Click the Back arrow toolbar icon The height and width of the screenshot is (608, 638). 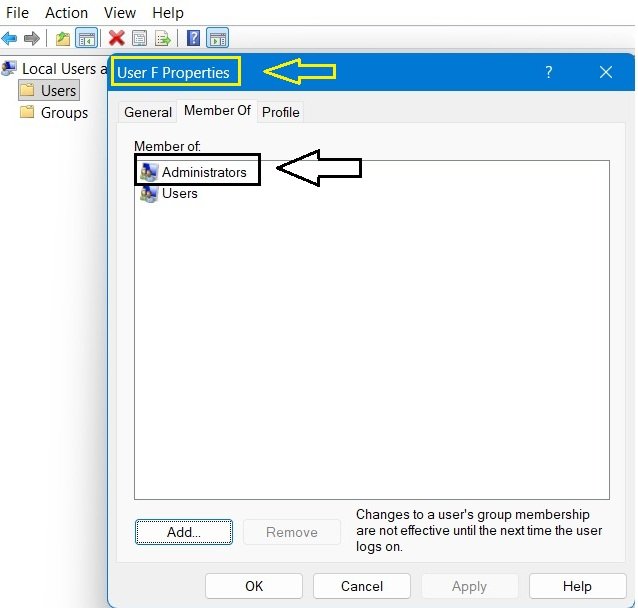9,39
